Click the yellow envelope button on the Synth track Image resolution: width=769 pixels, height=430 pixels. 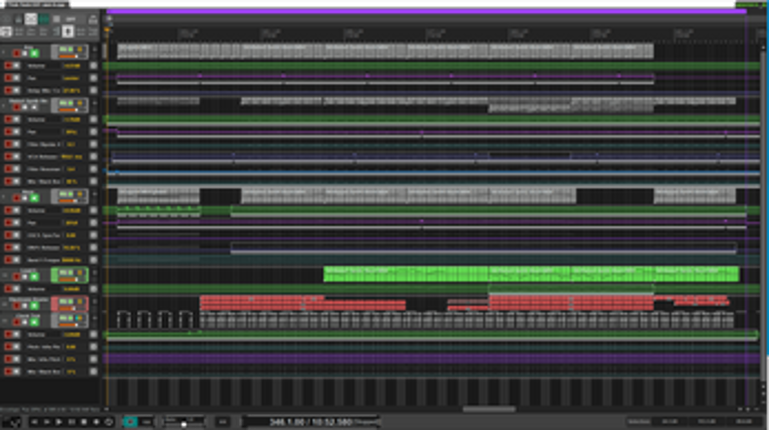(x=79, y=103)
